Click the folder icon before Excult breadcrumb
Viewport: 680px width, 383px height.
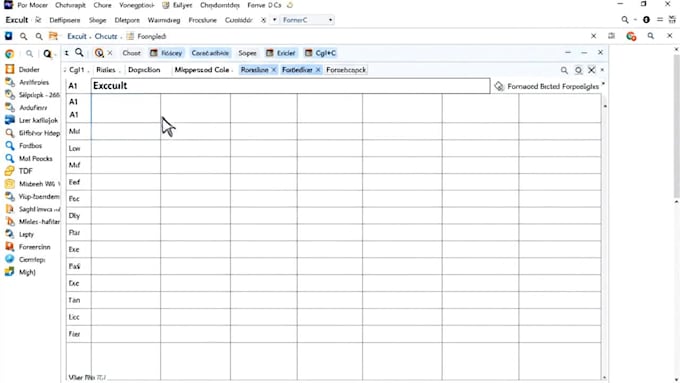pyautogui.click(x=53, y=36)
